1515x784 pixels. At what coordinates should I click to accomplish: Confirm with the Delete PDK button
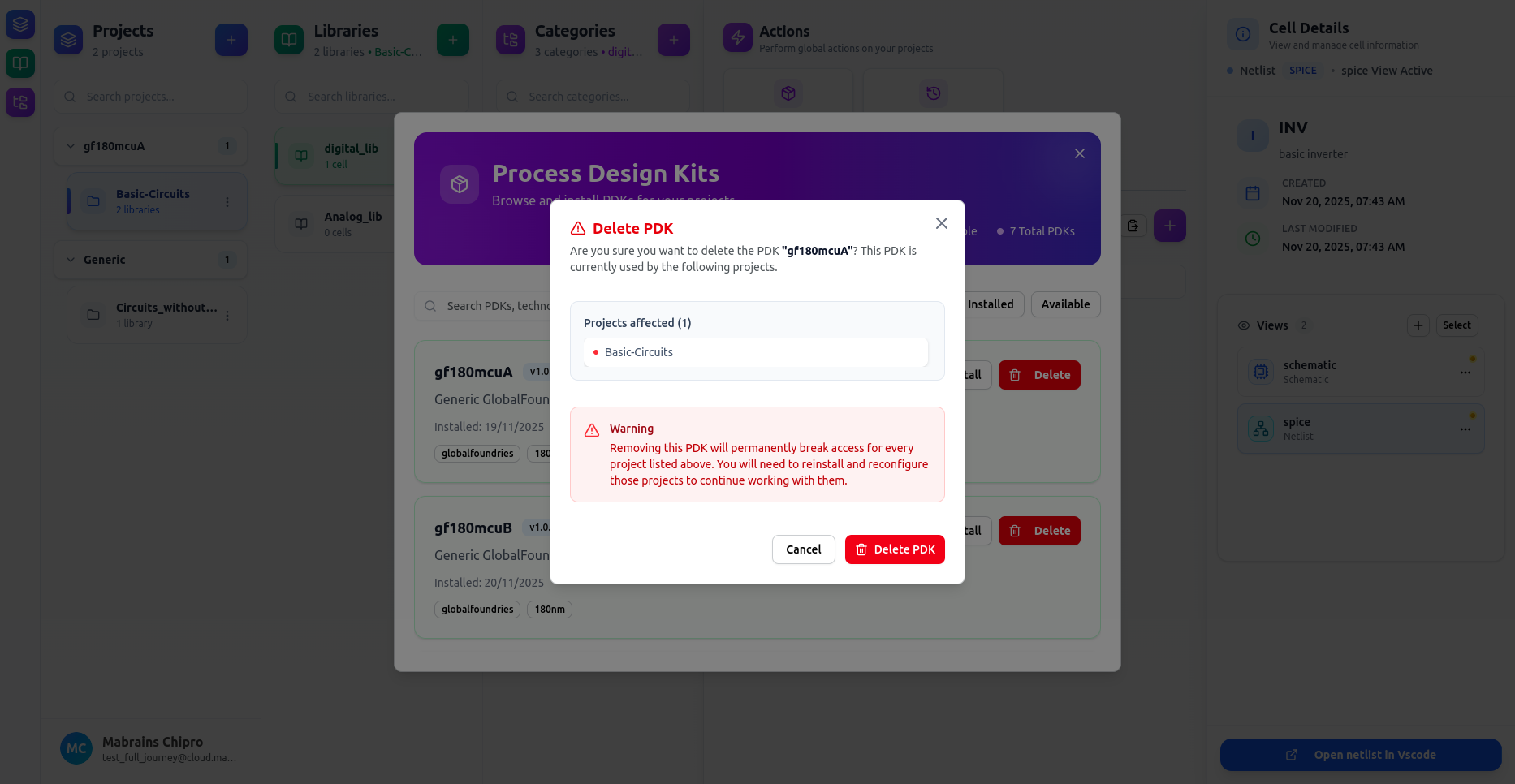(895, 549)
